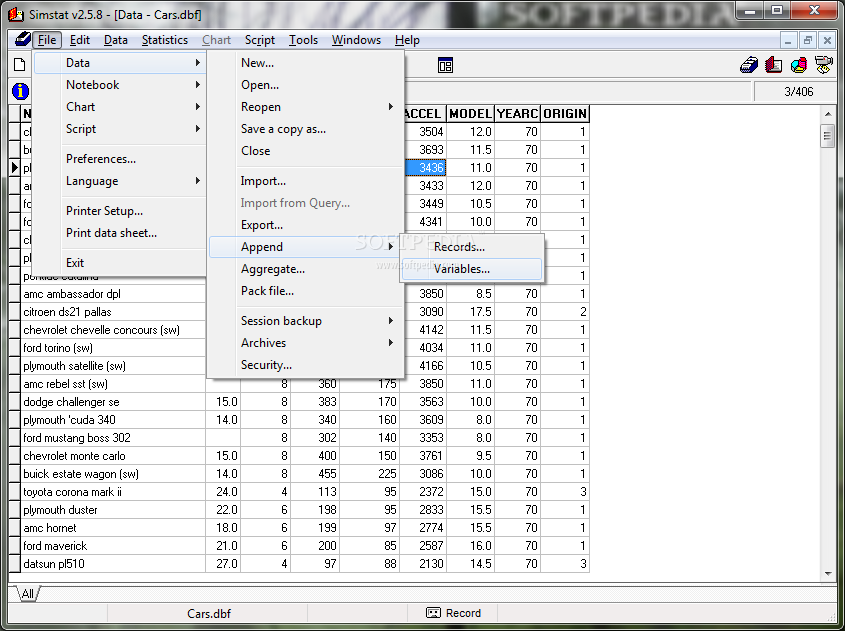The height and width of the screenshot is (631, 845).
Task: Open the Script recorder camera icon
Action: [823, 65]
